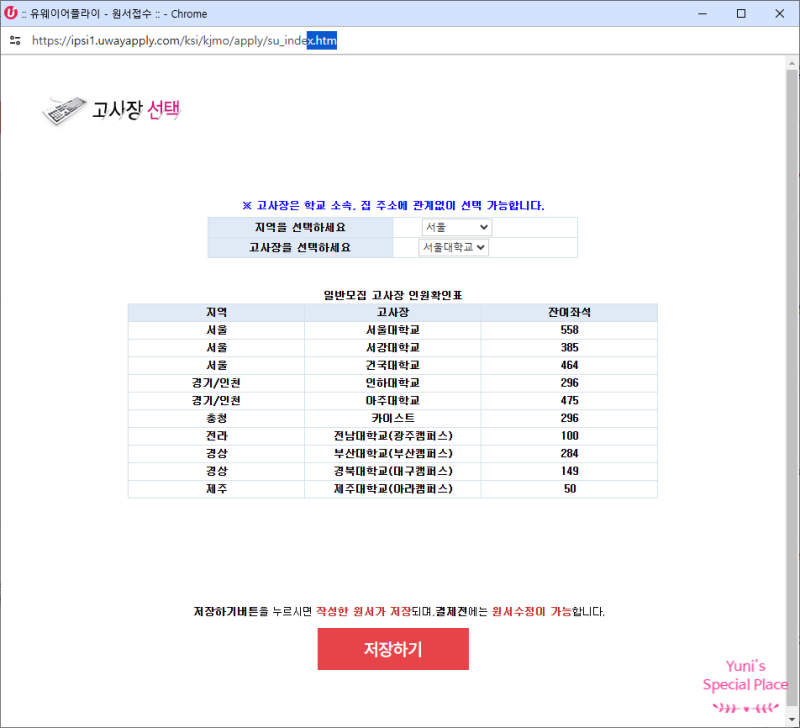This screenshot has height=728, width=800.
Task: Click the 서울대학교 entry in the table
Action: tap(393, 329)
